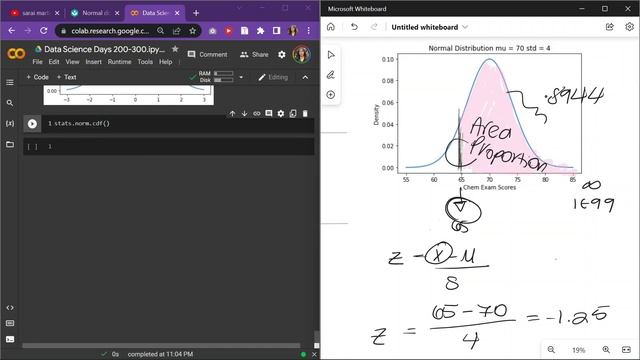640x360 pixels.
Task: Run the stats.norm.cdf() cell
Action: pyautogui.click(x=32, y=124)
